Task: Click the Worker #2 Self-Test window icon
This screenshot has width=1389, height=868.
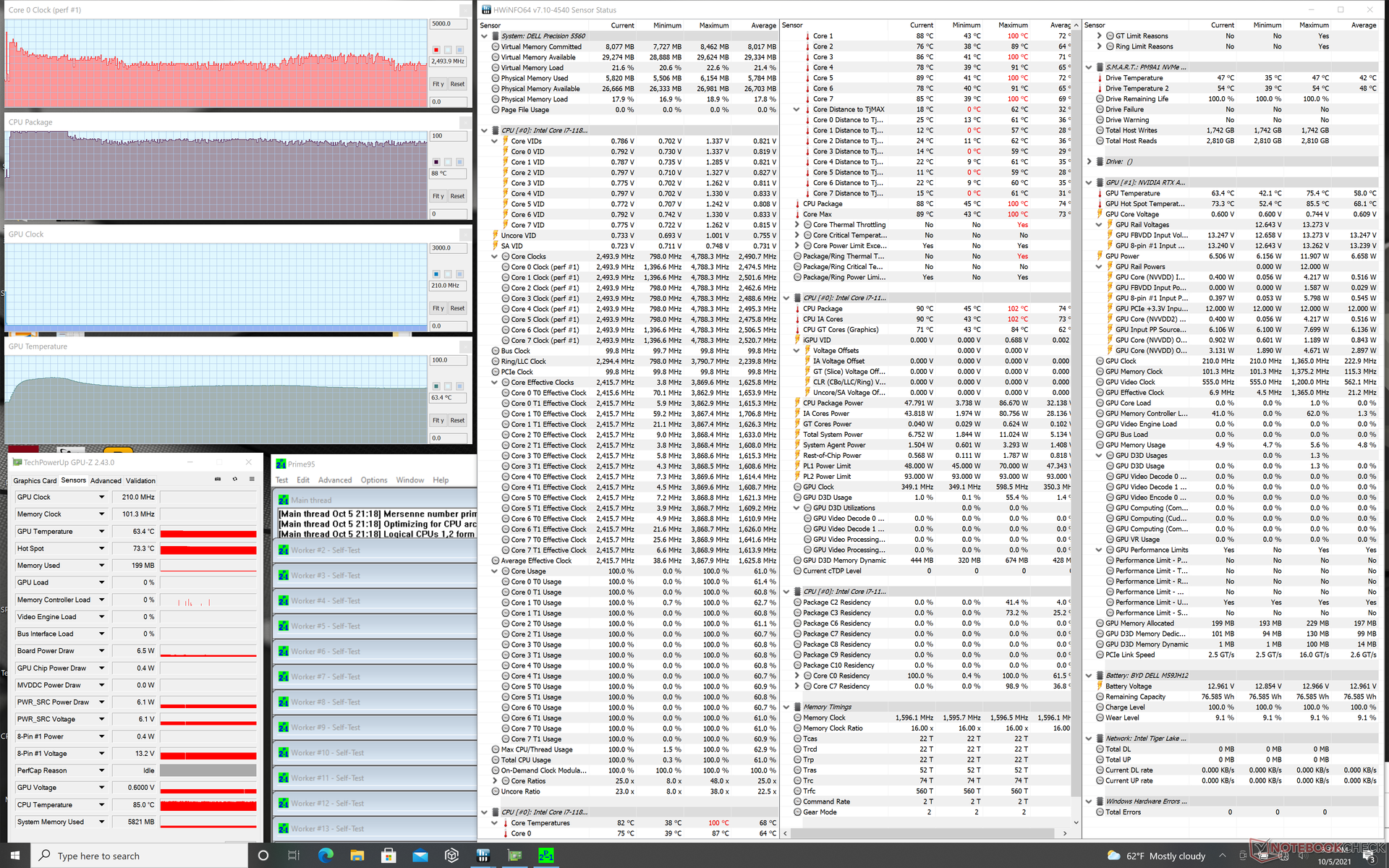Action: (x=284, y=550)
